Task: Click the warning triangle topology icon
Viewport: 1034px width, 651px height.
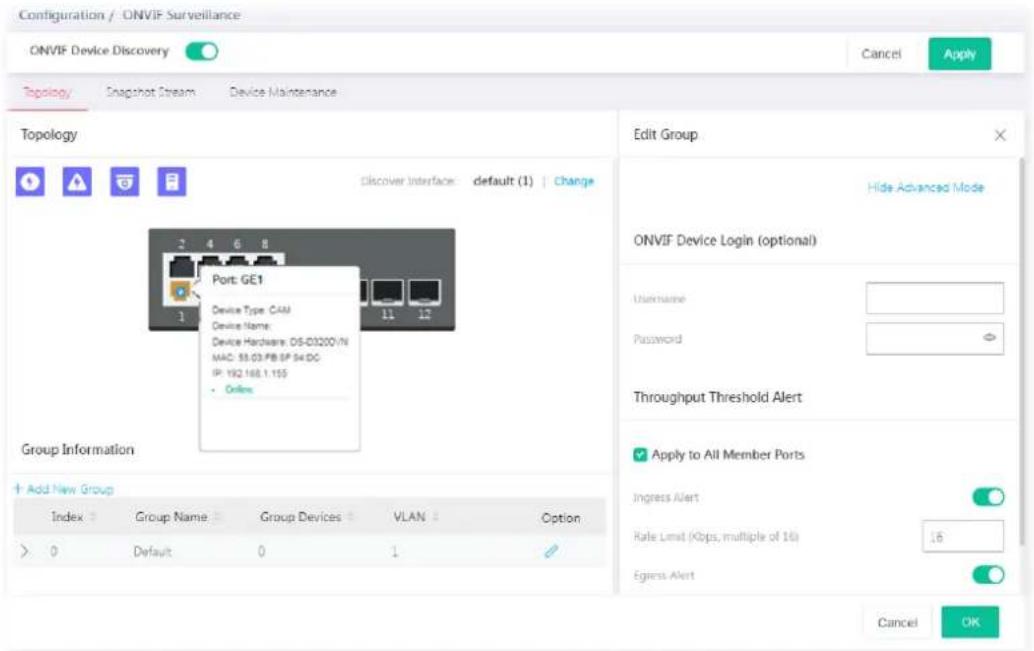Action: coord(77,181)
